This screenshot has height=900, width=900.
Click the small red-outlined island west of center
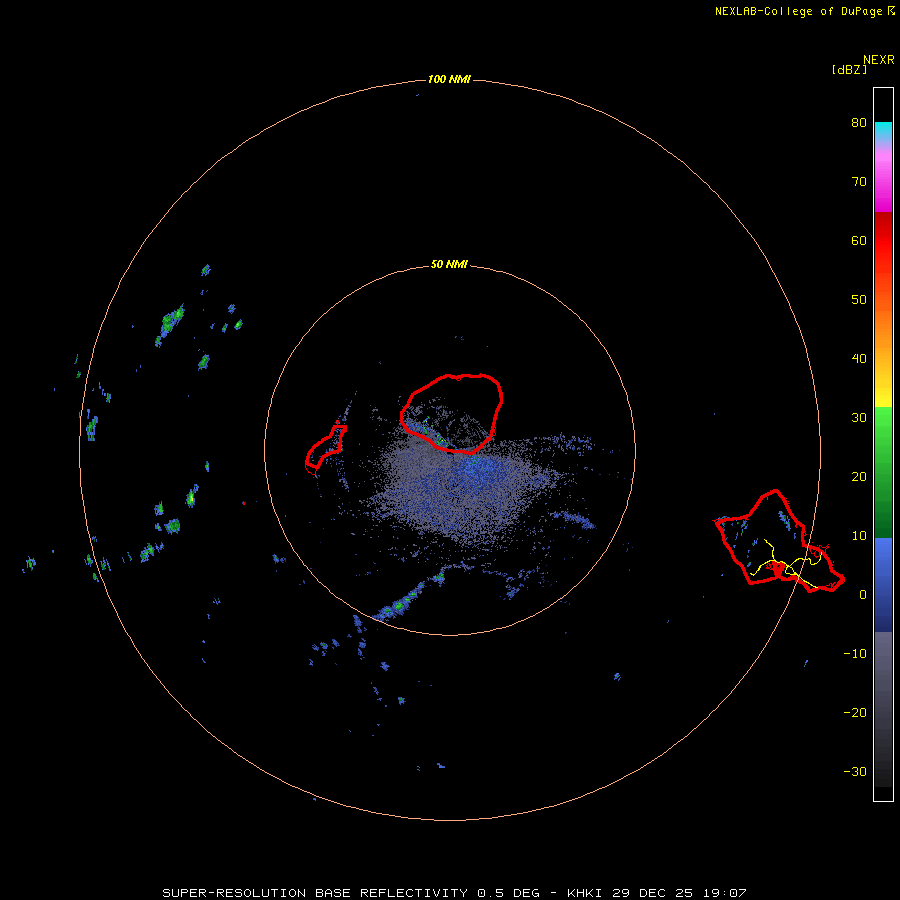click(325, 449)
